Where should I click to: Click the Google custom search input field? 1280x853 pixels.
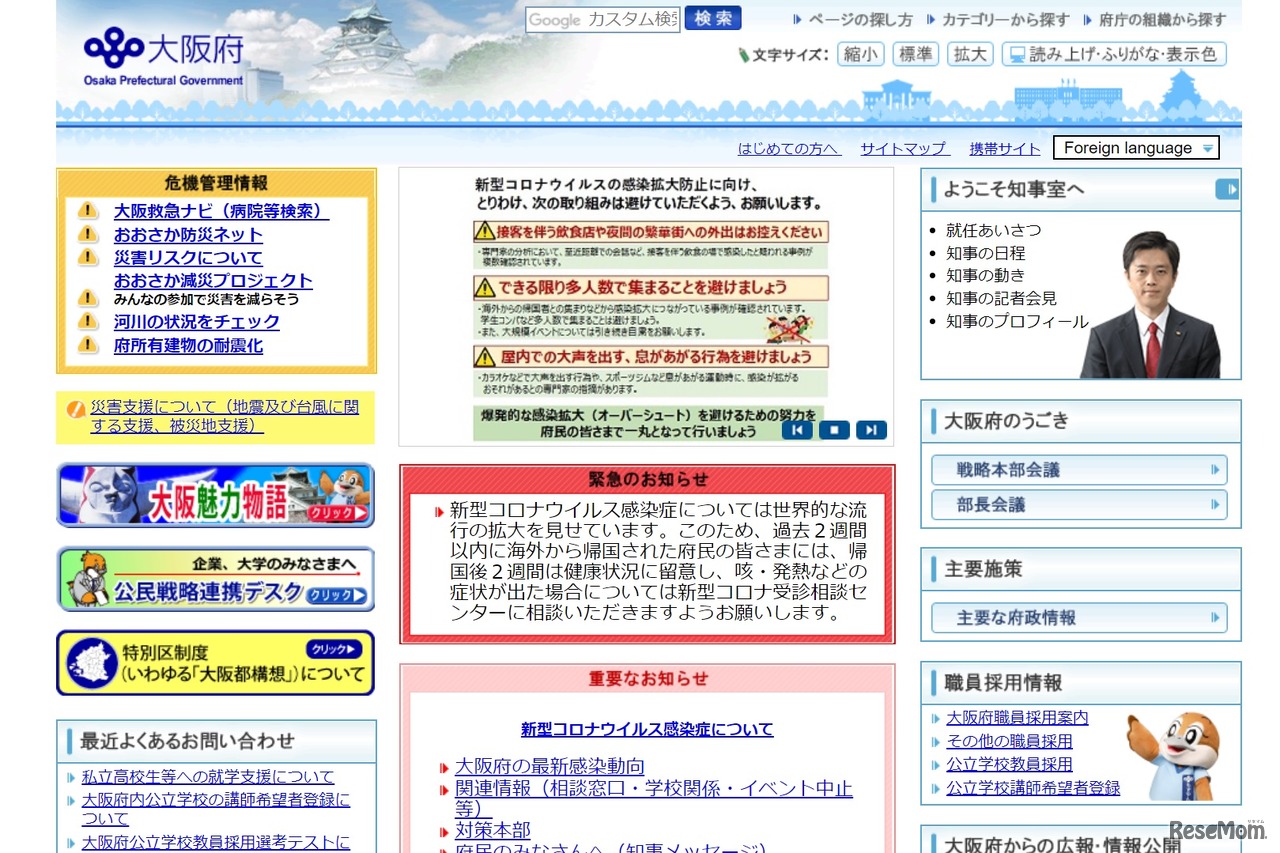click(602, 18)
